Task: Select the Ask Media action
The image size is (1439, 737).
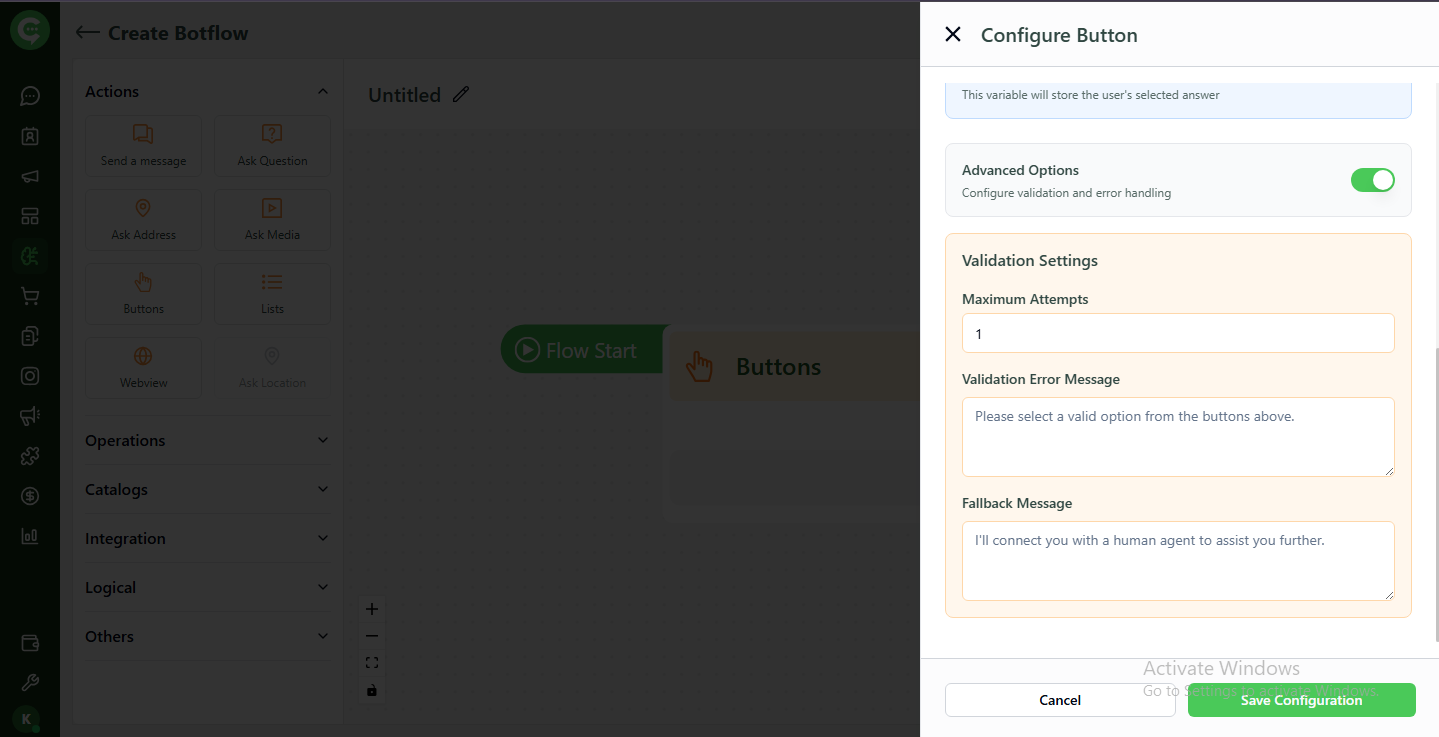Action: (271, 219)
